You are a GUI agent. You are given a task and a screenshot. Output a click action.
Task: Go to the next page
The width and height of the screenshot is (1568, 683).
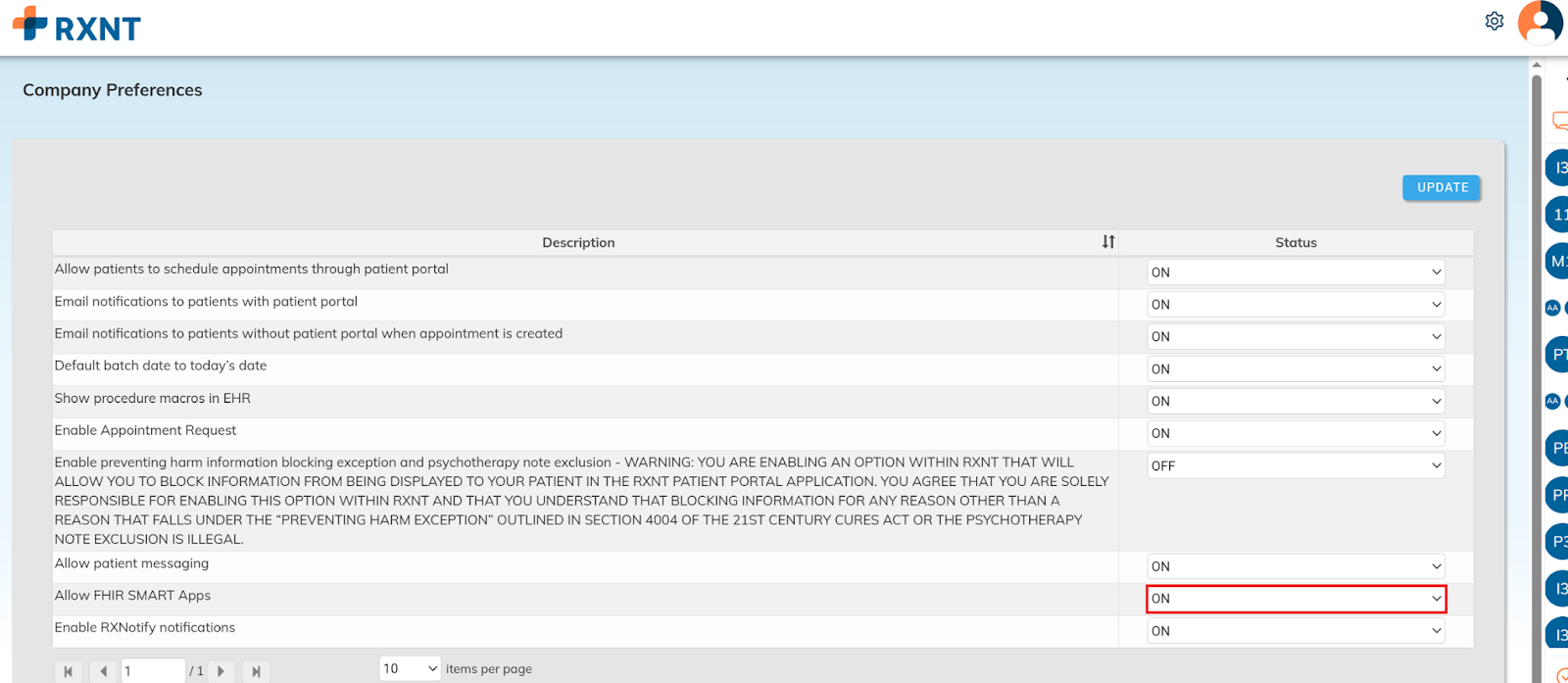(x=221, y=671)
